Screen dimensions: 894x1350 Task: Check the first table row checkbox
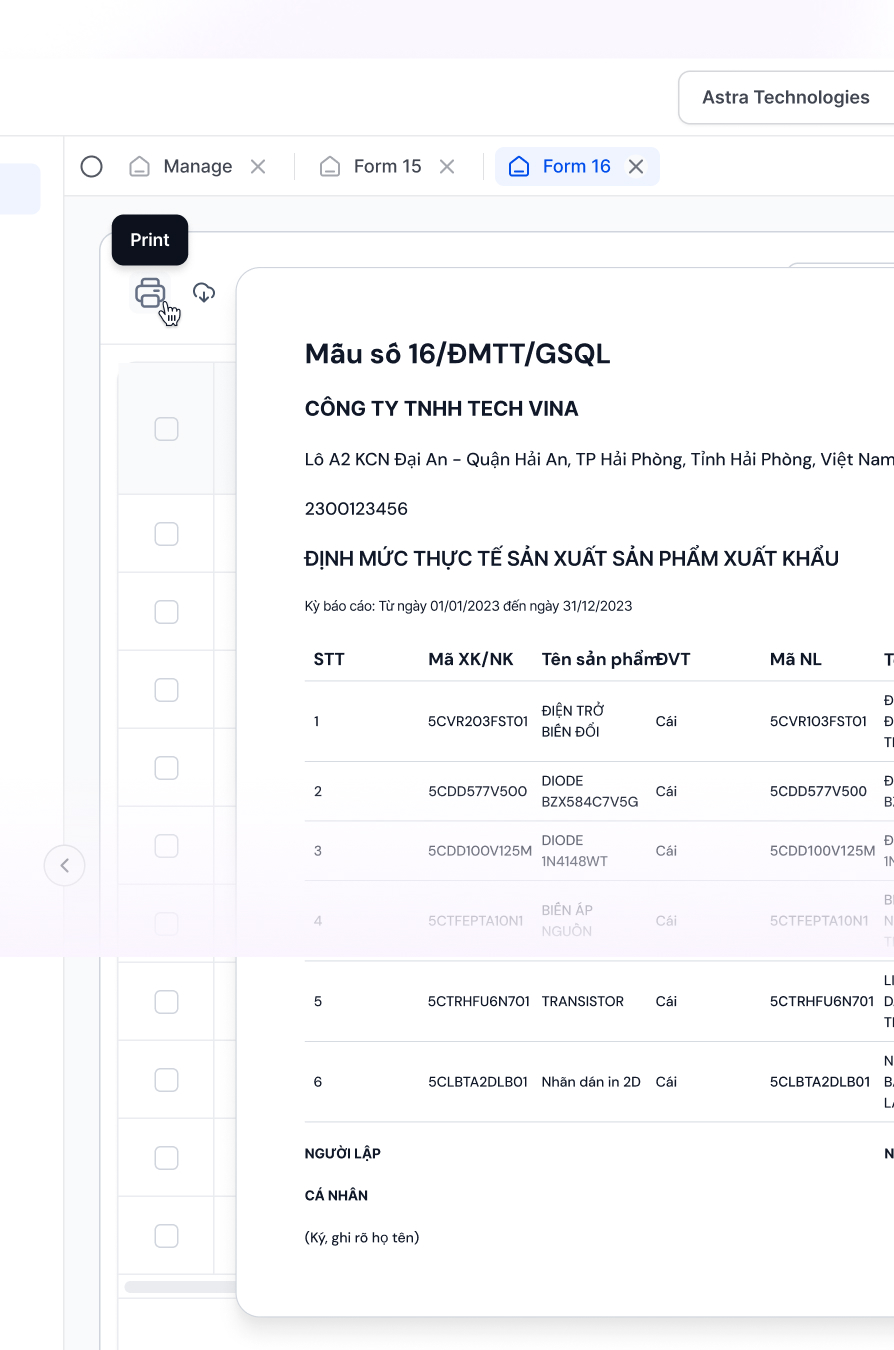[166, 534]
